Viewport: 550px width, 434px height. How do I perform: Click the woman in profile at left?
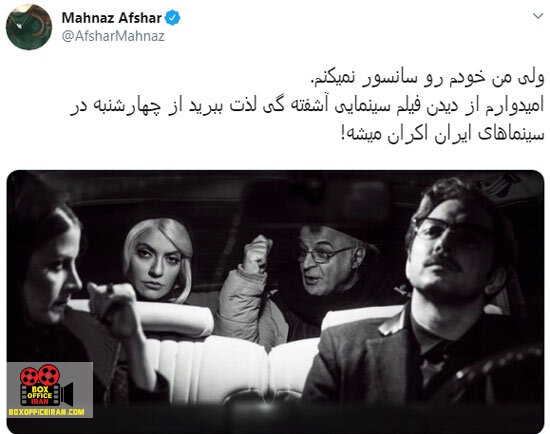click(x=70, y=298)
